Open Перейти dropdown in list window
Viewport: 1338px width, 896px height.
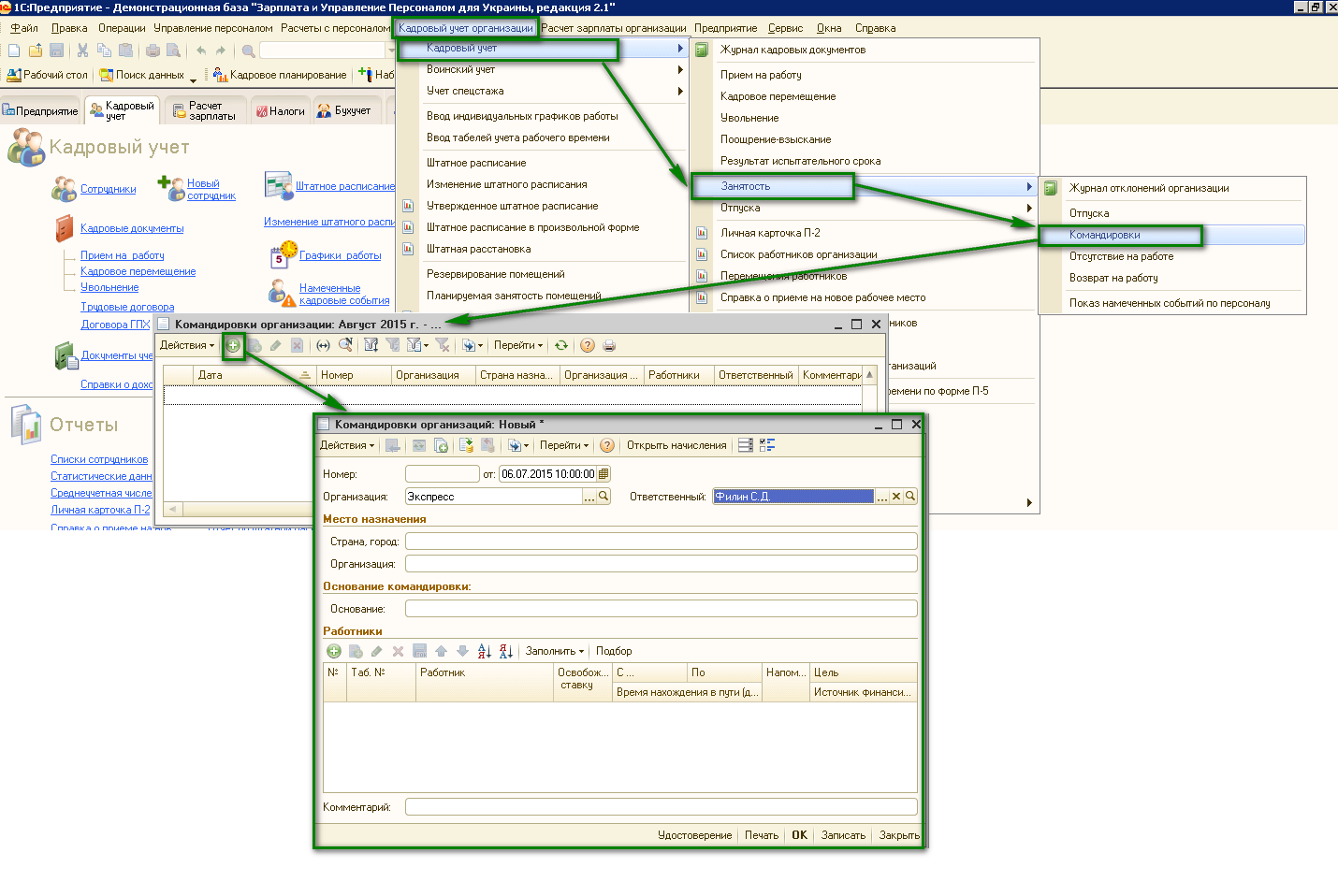pyautogui.click(x=517, y=345)
